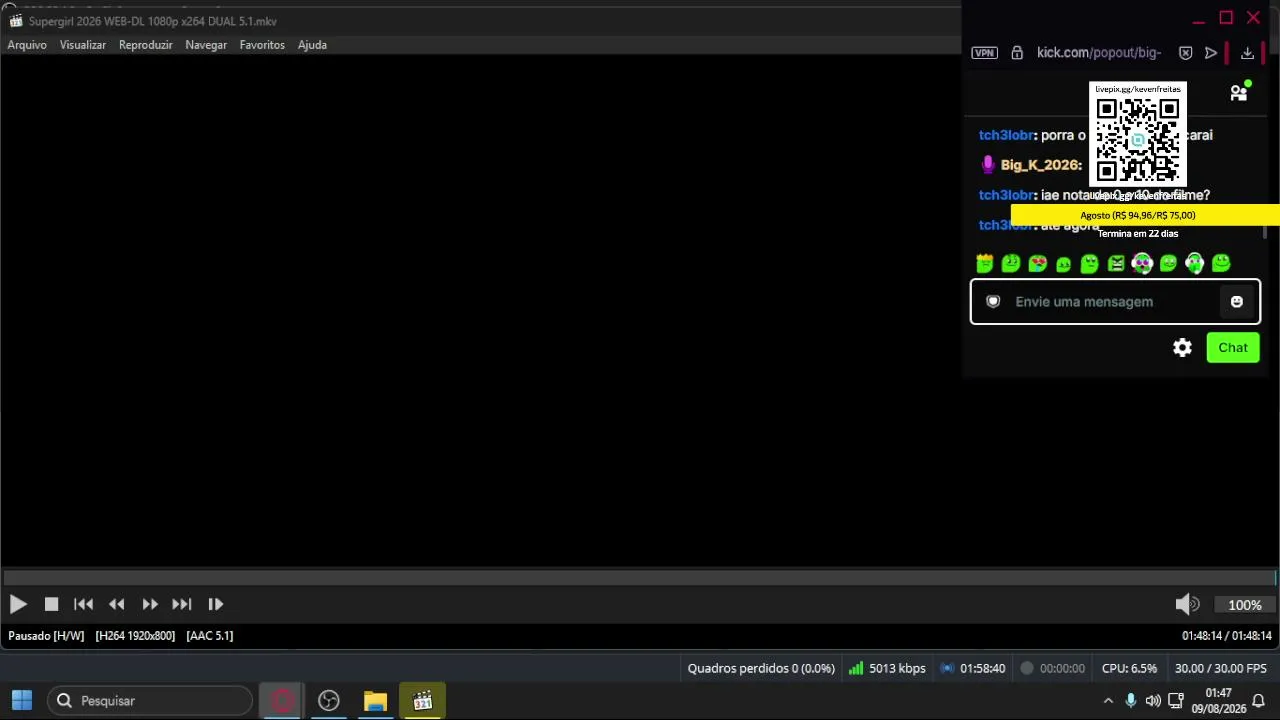The image size is (1280, 720).
Task: Click the shield identity icon in the message box
Action: point(993,302)
